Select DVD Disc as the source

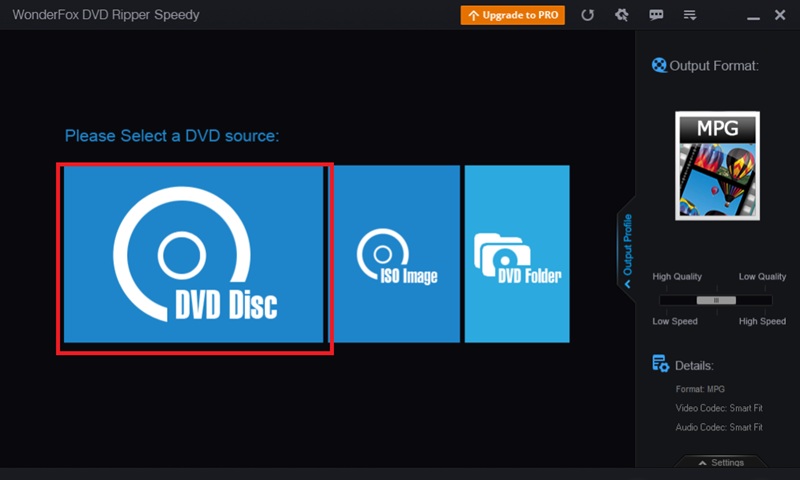click(x=193, y=254)
